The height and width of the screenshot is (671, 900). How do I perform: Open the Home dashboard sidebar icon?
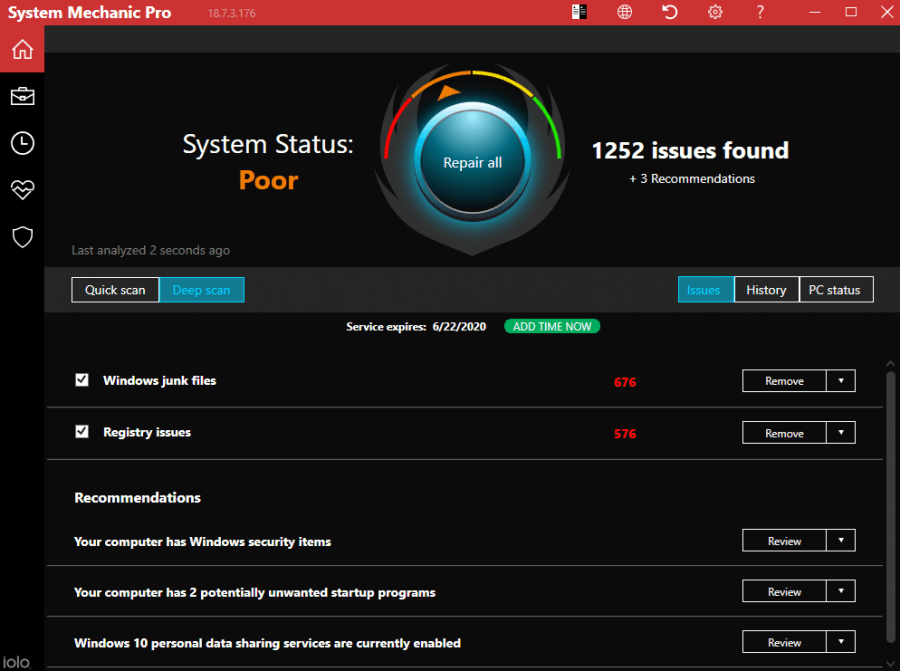[x=22, y=49]
